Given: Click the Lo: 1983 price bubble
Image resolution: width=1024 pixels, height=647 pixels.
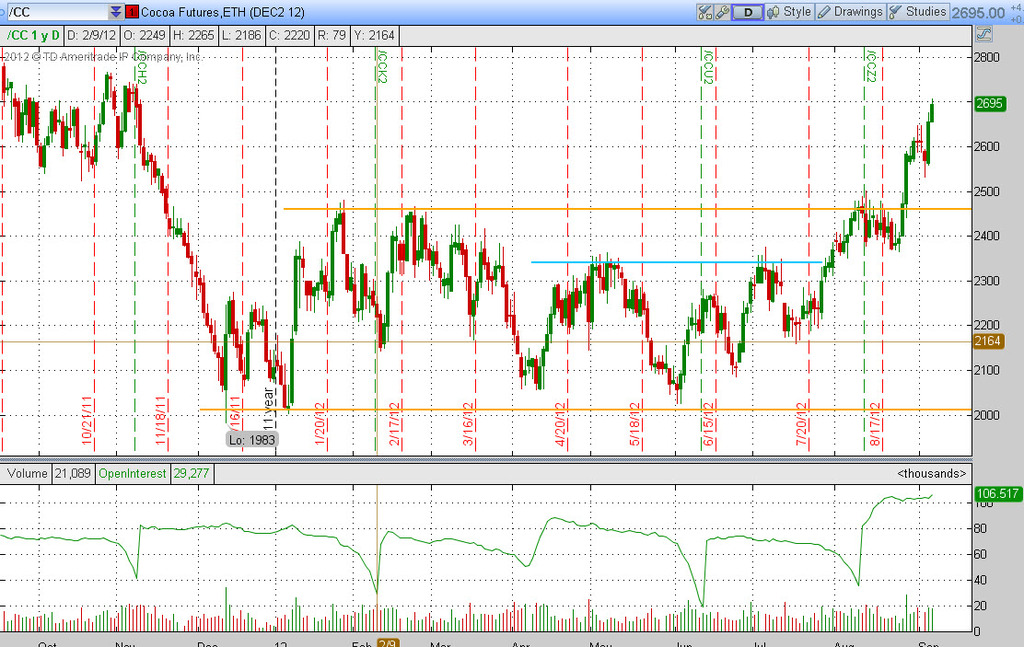Looking at the screenshot, I should coord(252,439).
